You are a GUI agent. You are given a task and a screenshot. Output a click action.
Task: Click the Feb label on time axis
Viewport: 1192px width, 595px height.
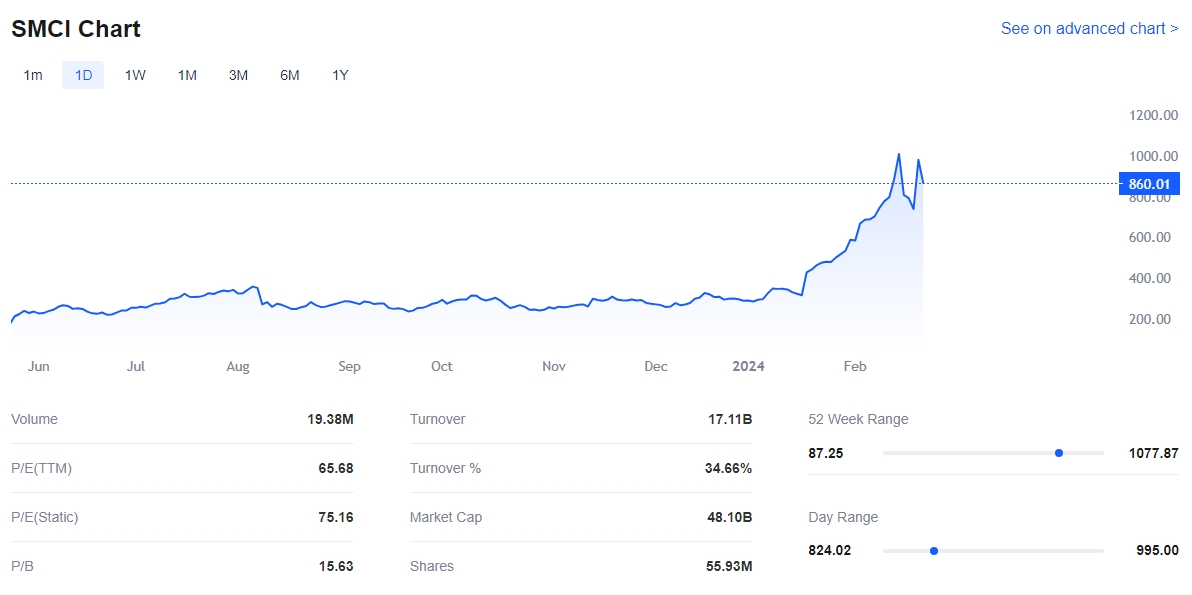point(854,367)
